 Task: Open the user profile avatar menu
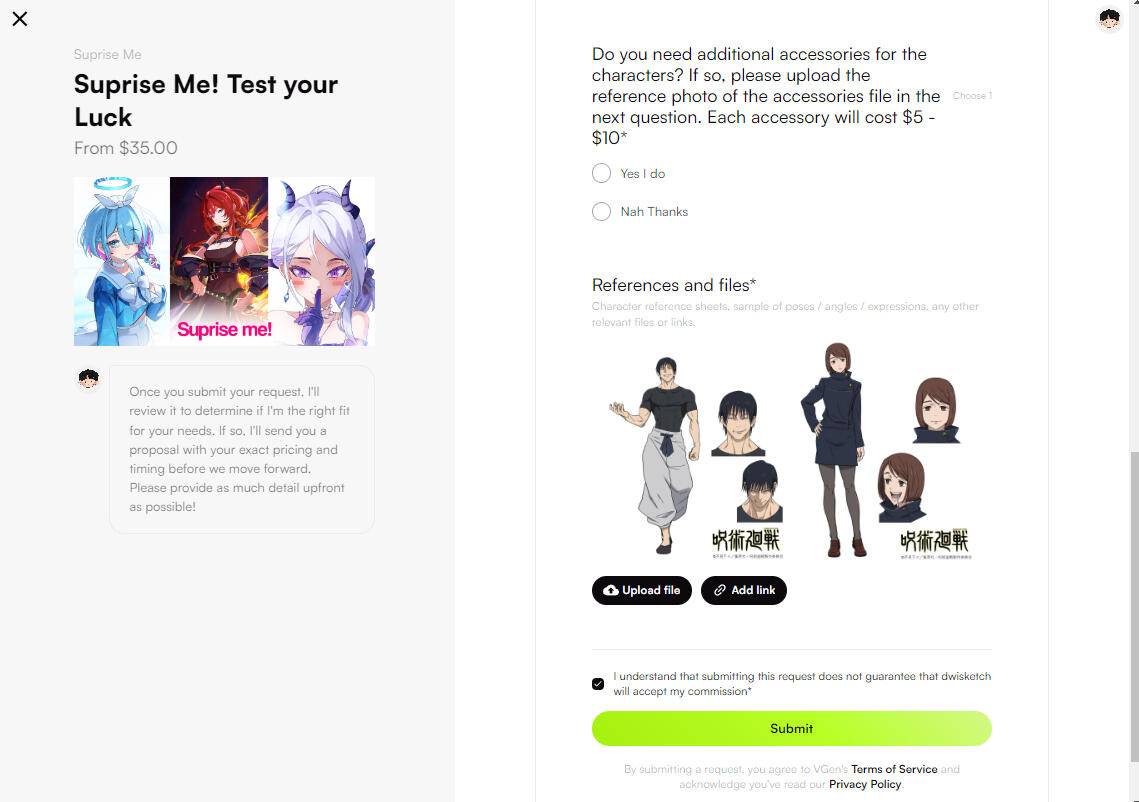click(1108, 19)
